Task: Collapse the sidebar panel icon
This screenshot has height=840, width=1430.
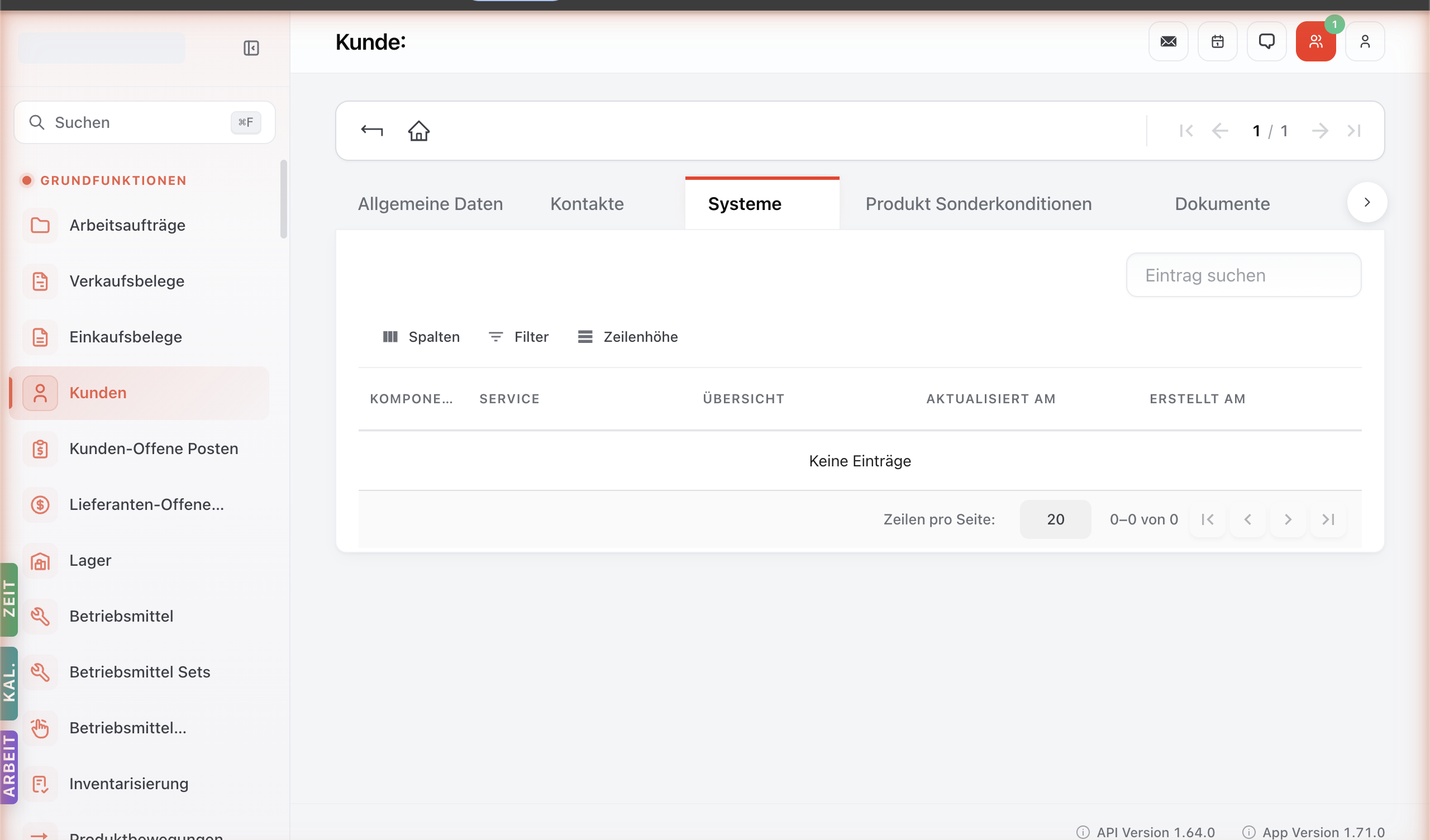Action: click(251, 48)
